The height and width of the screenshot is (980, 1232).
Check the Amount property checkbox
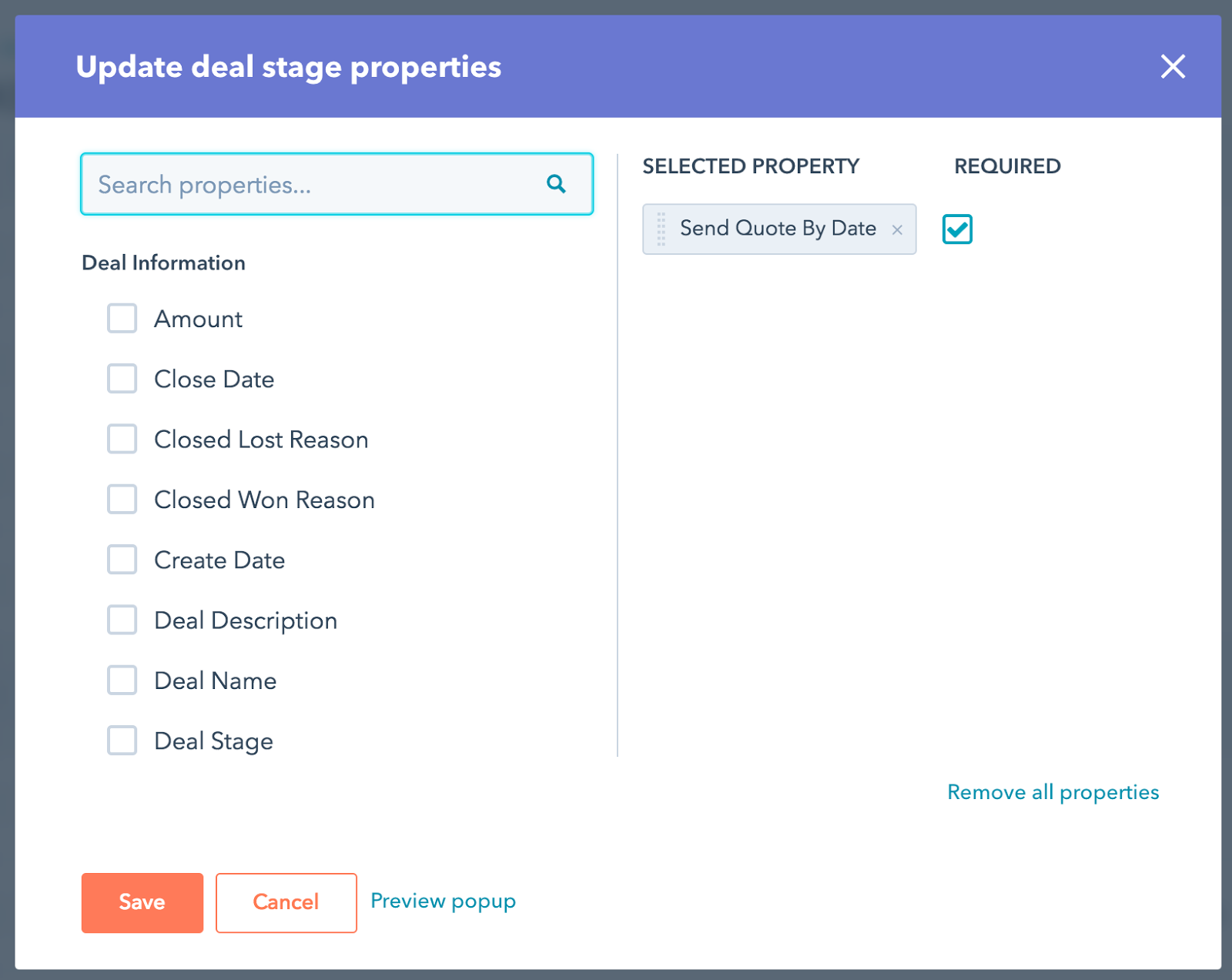122,319
